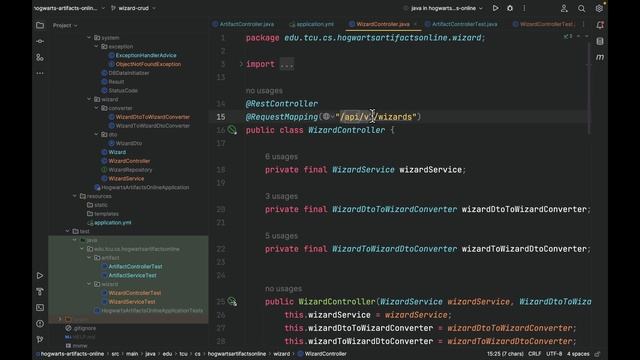Open more run actions menu
Viewport: 640px width, 360px height.
(x=524, y=8)
